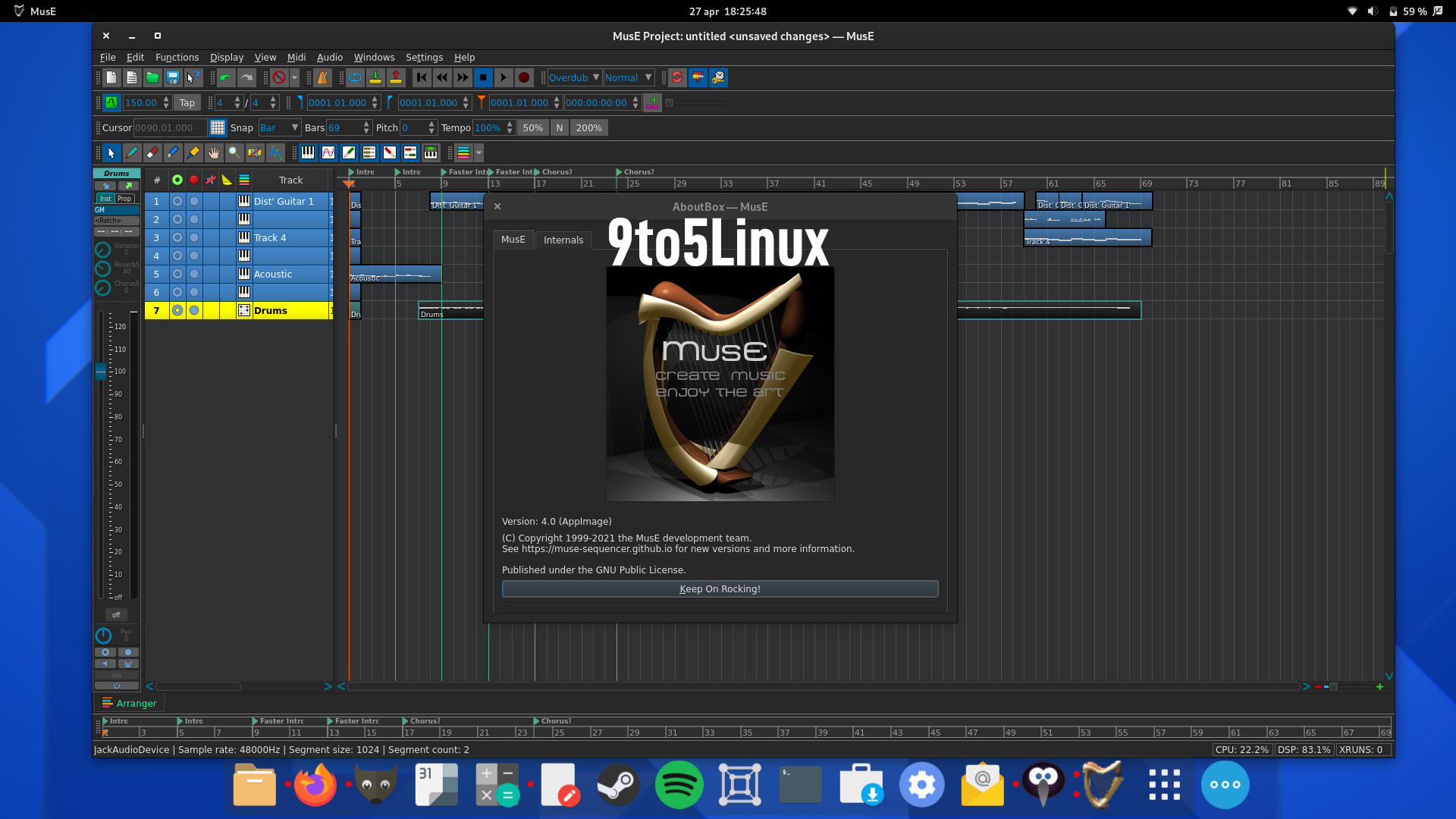Select the Eraser tool
This screenshot has height=819, width=1456.
pos(152,152)
